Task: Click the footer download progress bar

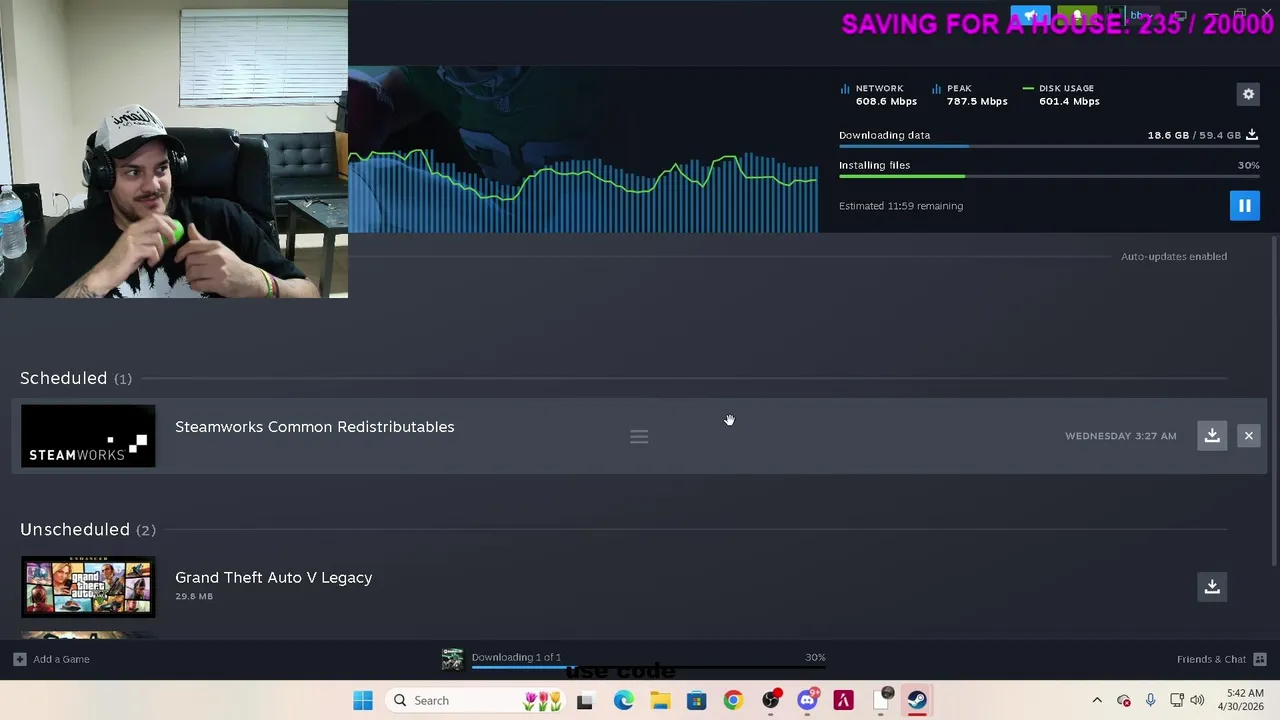Action: pyautogui.click(x=648, y=668)
